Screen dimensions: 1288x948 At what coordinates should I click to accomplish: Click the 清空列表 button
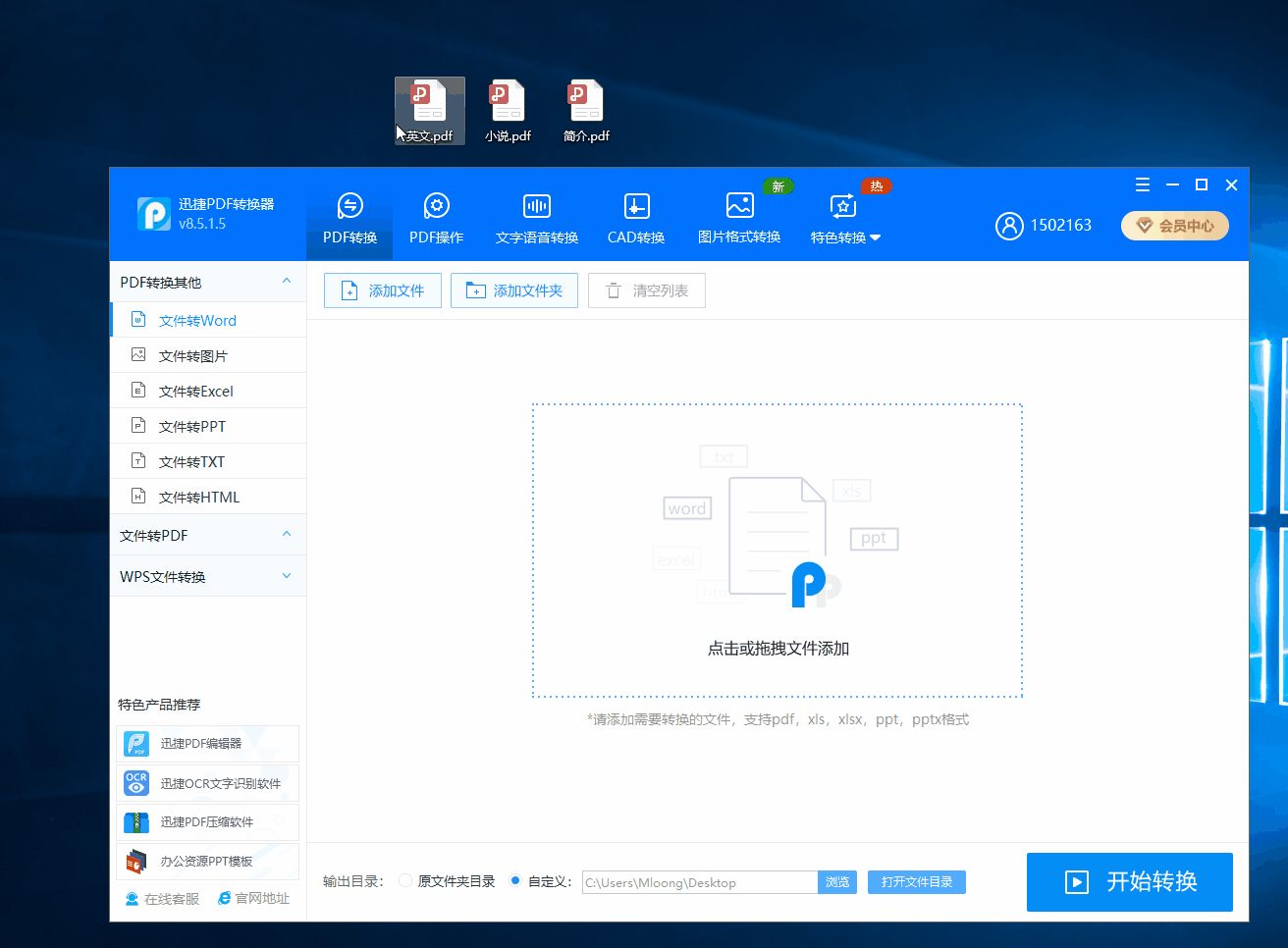pyautogui.click(x=647, y=290)
